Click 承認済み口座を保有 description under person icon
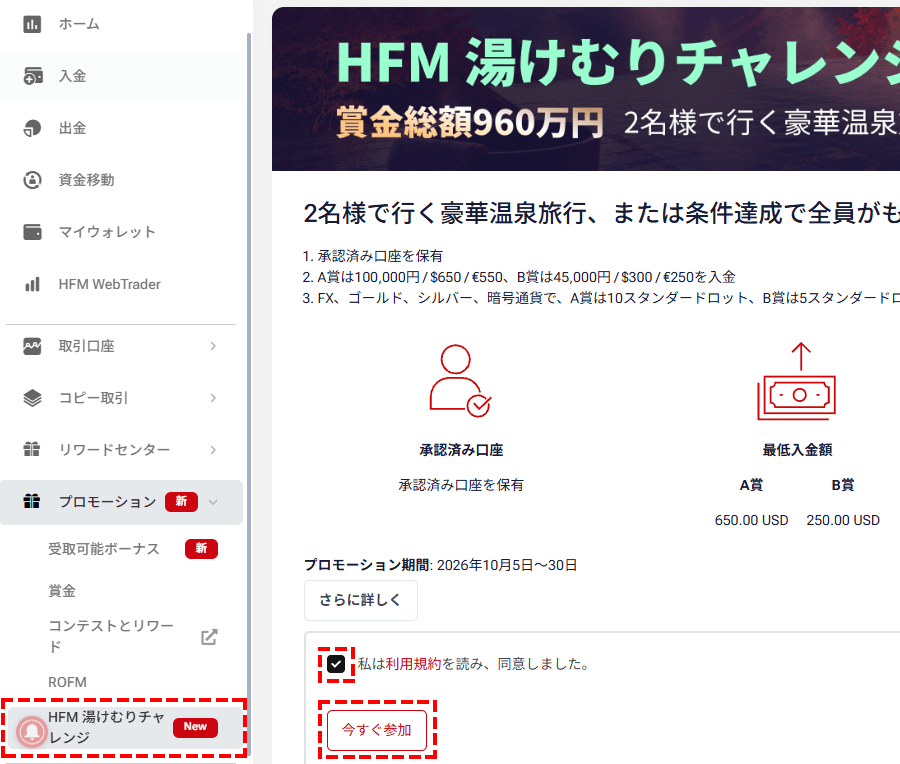Image resolution: width=900 pixels, height=764 pixels. (461, 486)
